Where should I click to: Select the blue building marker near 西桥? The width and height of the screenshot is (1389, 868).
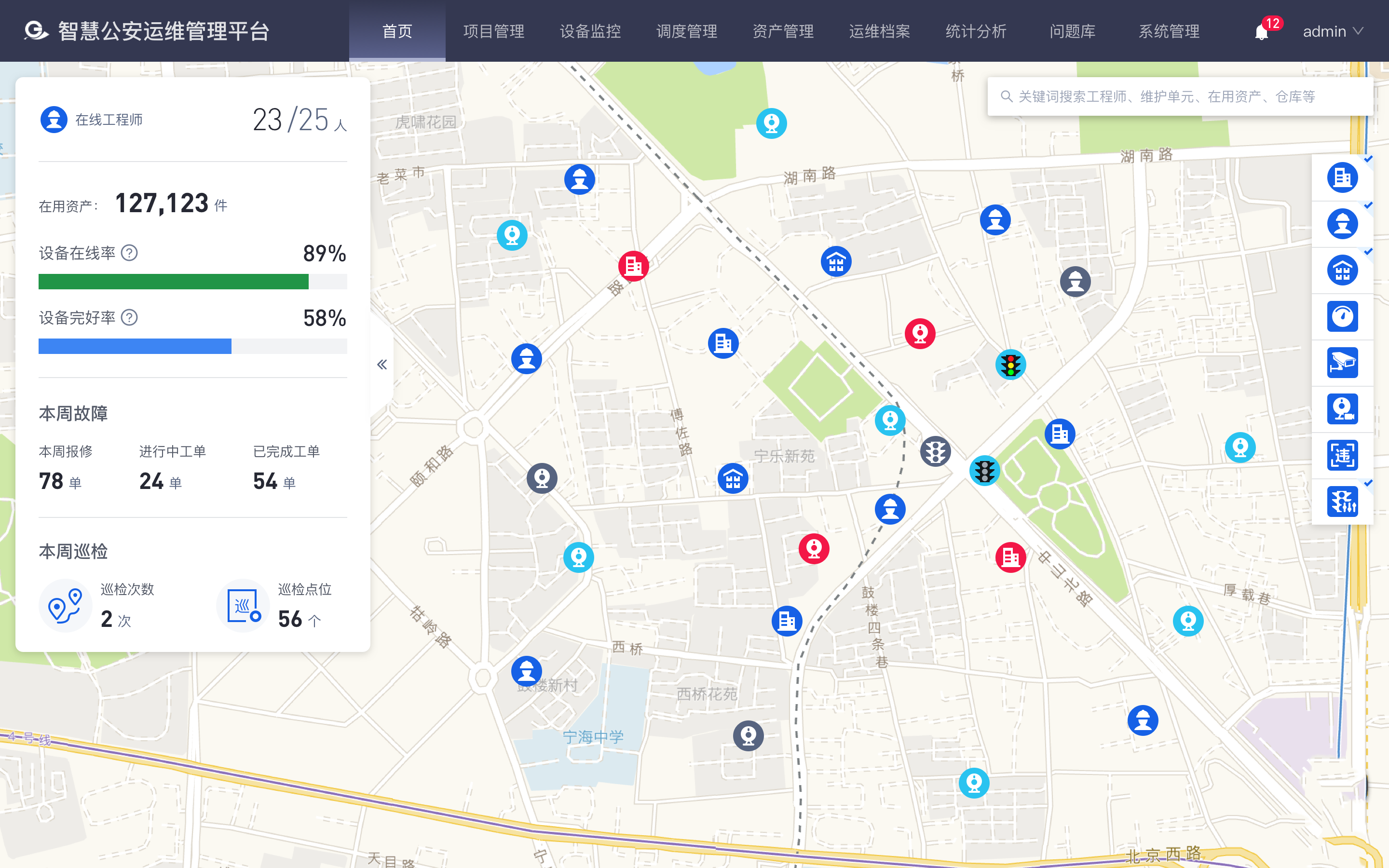[x=787, y=621]
